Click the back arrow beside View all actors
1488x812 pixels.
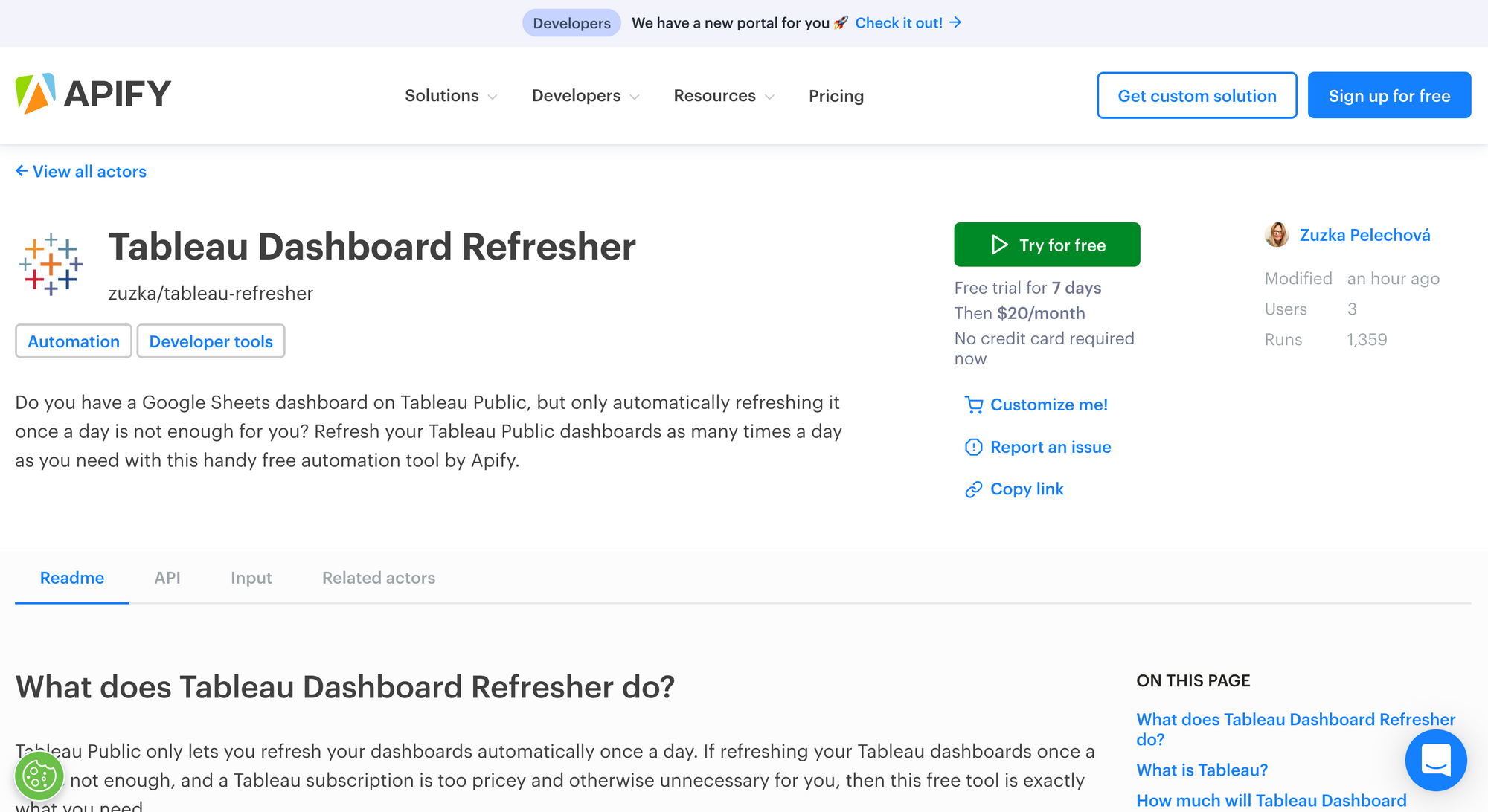(x=22, y=171)
